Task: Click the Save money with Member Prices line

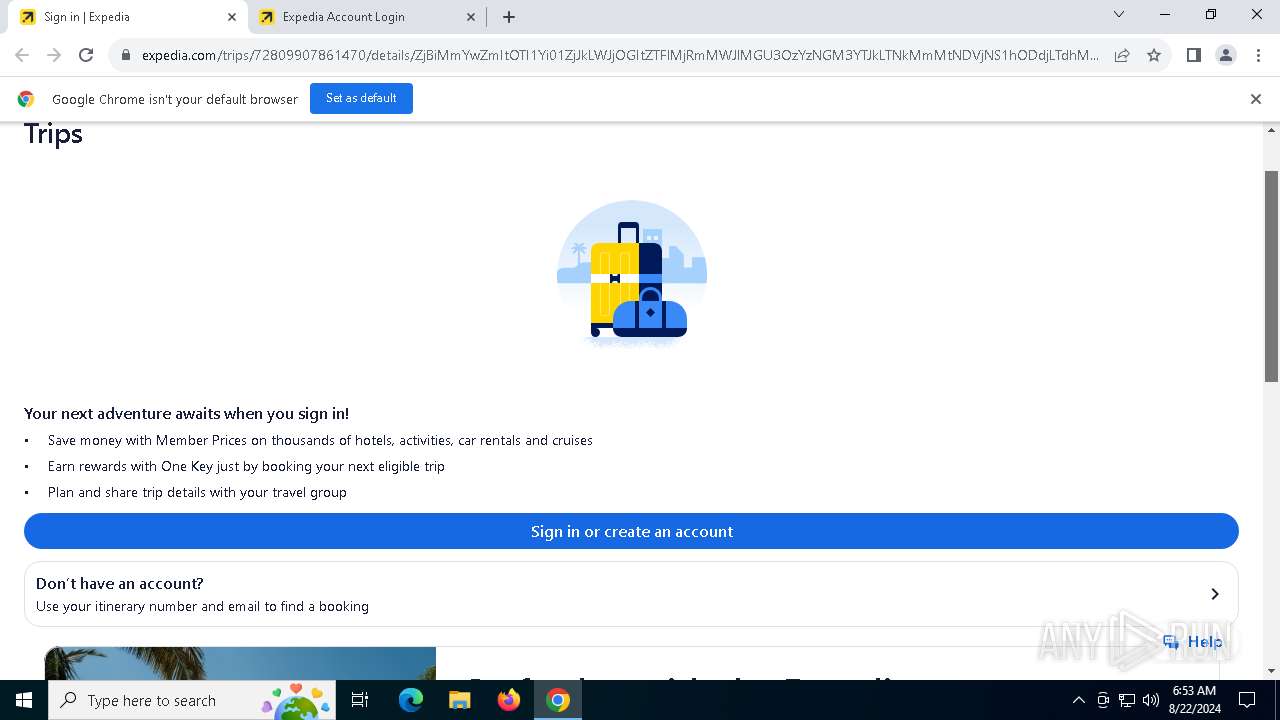Action: (320, 440)
